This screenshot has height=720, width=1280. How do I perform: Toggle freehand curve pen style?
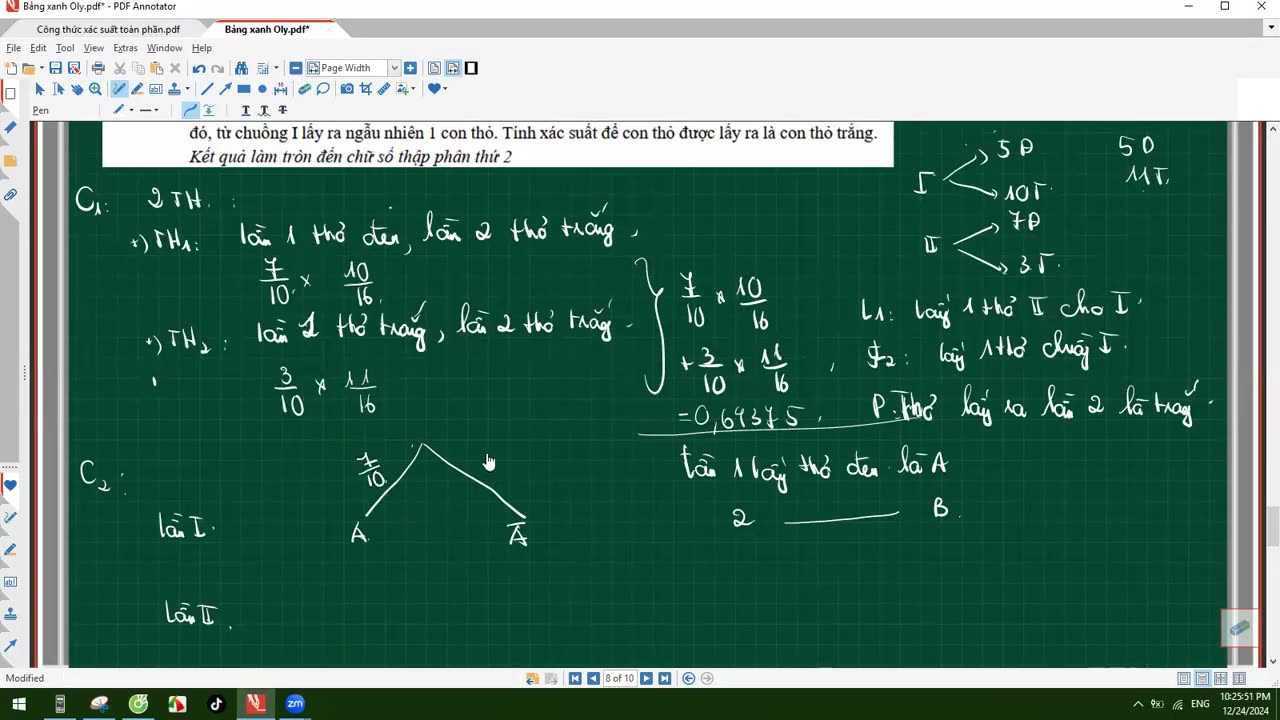190,110
